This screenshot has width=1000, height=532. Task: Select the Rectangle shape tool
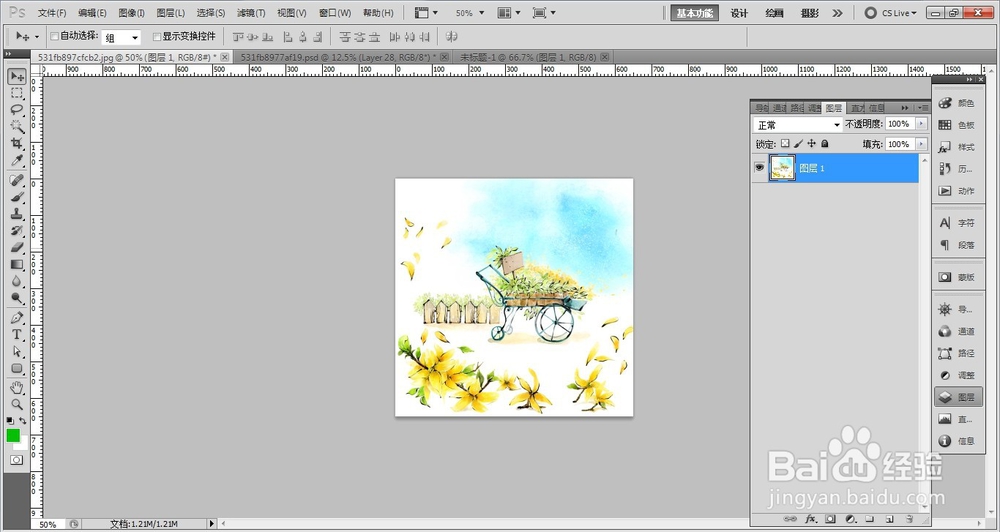tap(17, 368)
